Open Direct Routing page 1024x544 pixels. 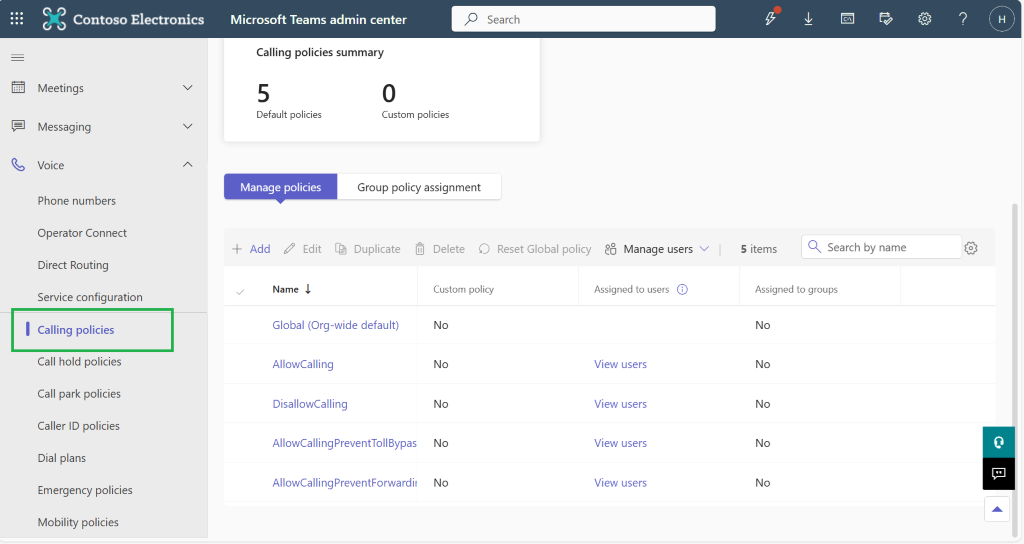click(72, 264)
